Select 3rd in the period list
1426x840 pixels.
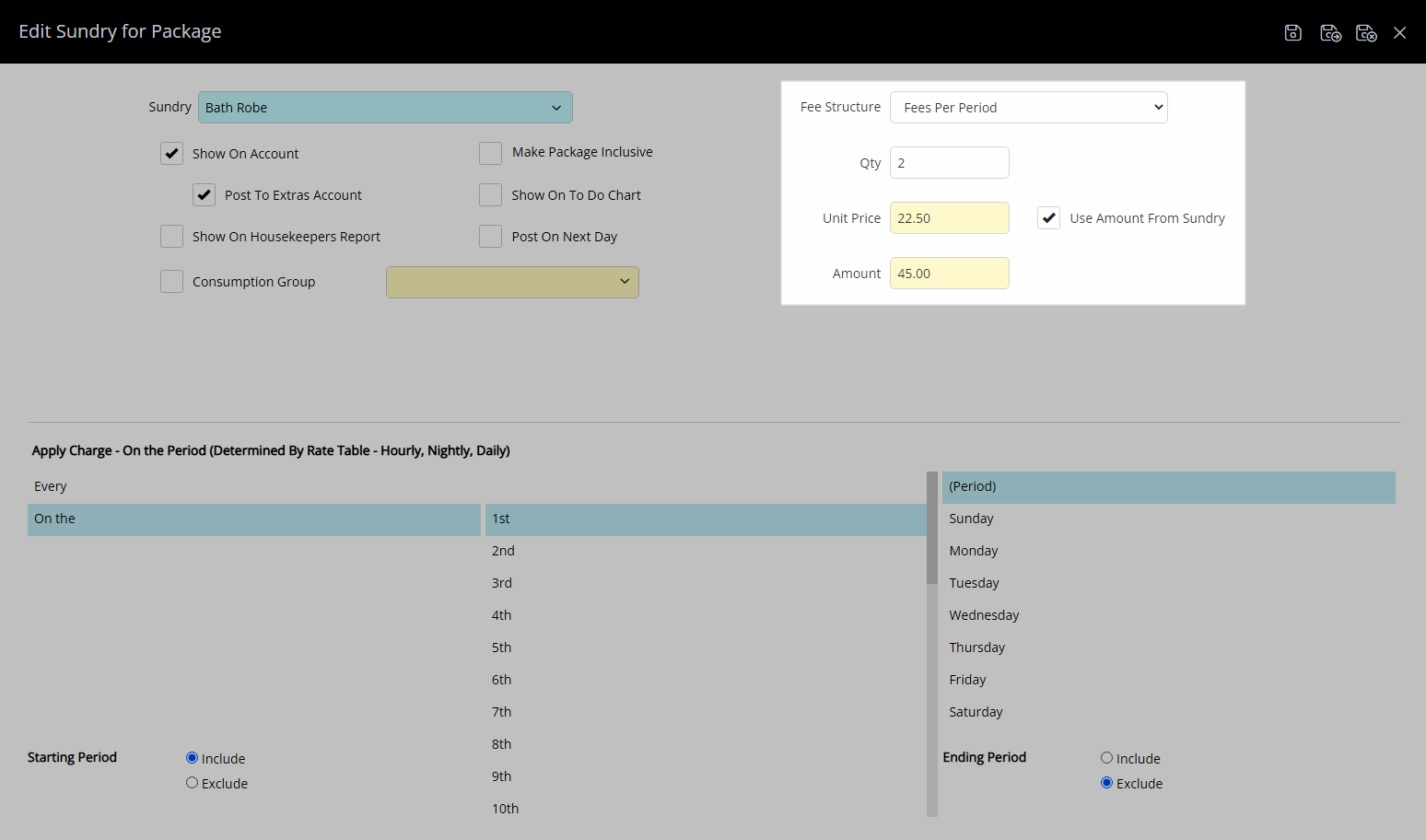tap(706, 583)
